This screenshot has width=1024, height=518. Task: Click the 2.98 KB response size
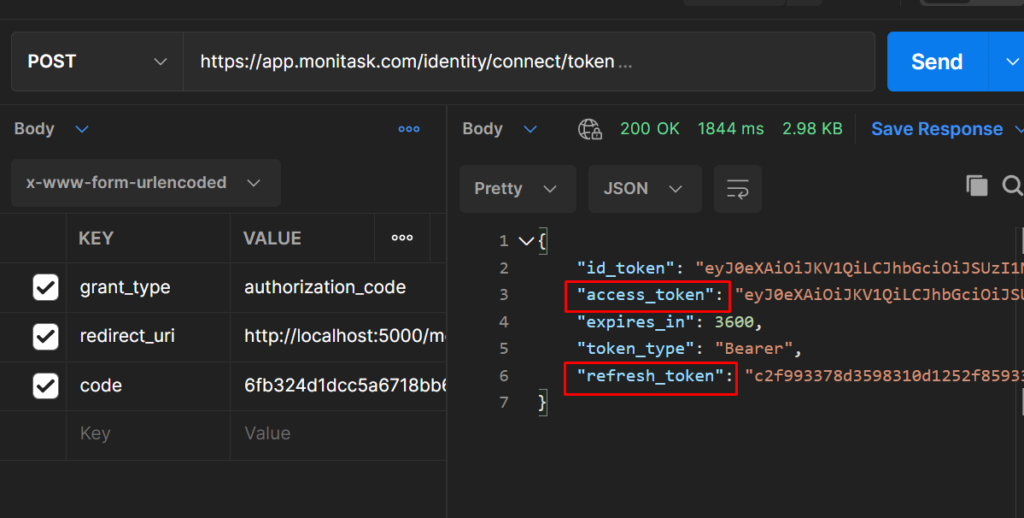tap(812, 129)
